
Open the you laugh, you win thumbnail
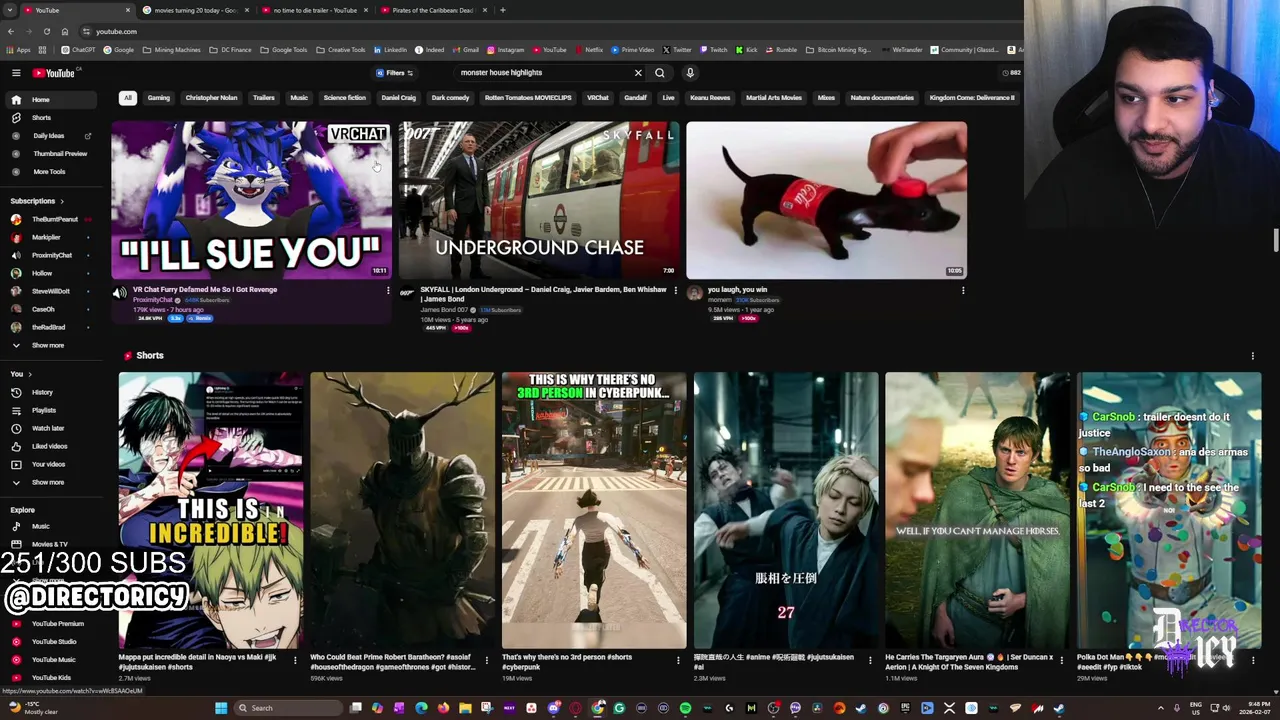point(827,200)
